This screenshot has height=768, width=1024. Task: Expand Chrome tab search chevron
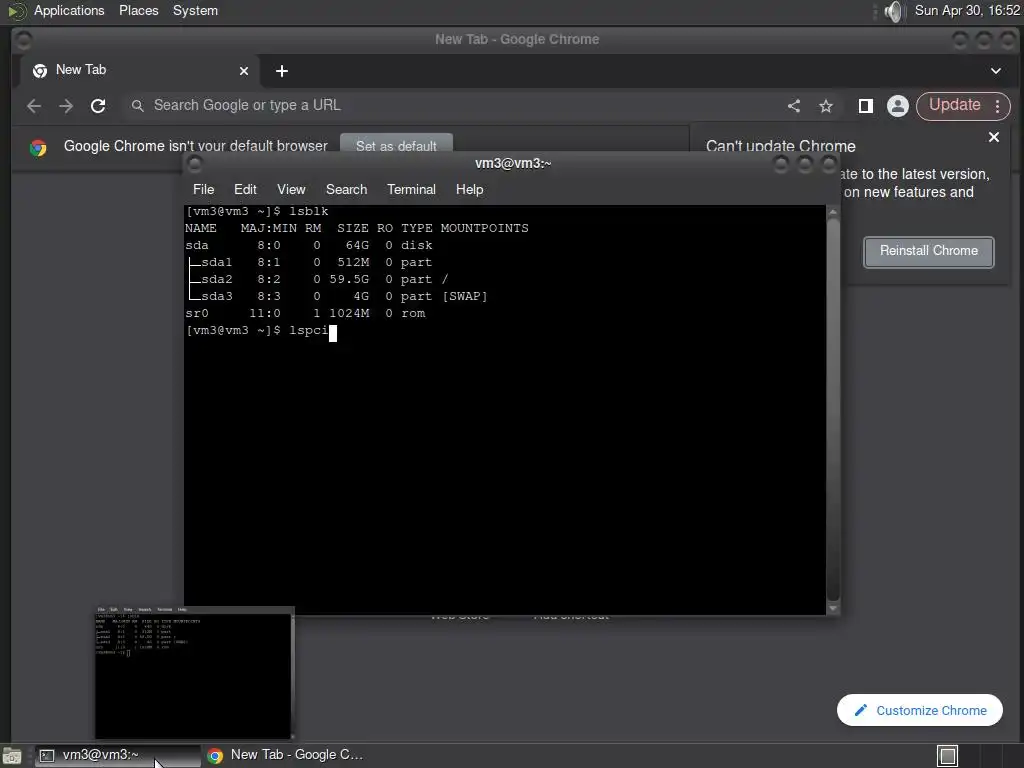[996, 71]
